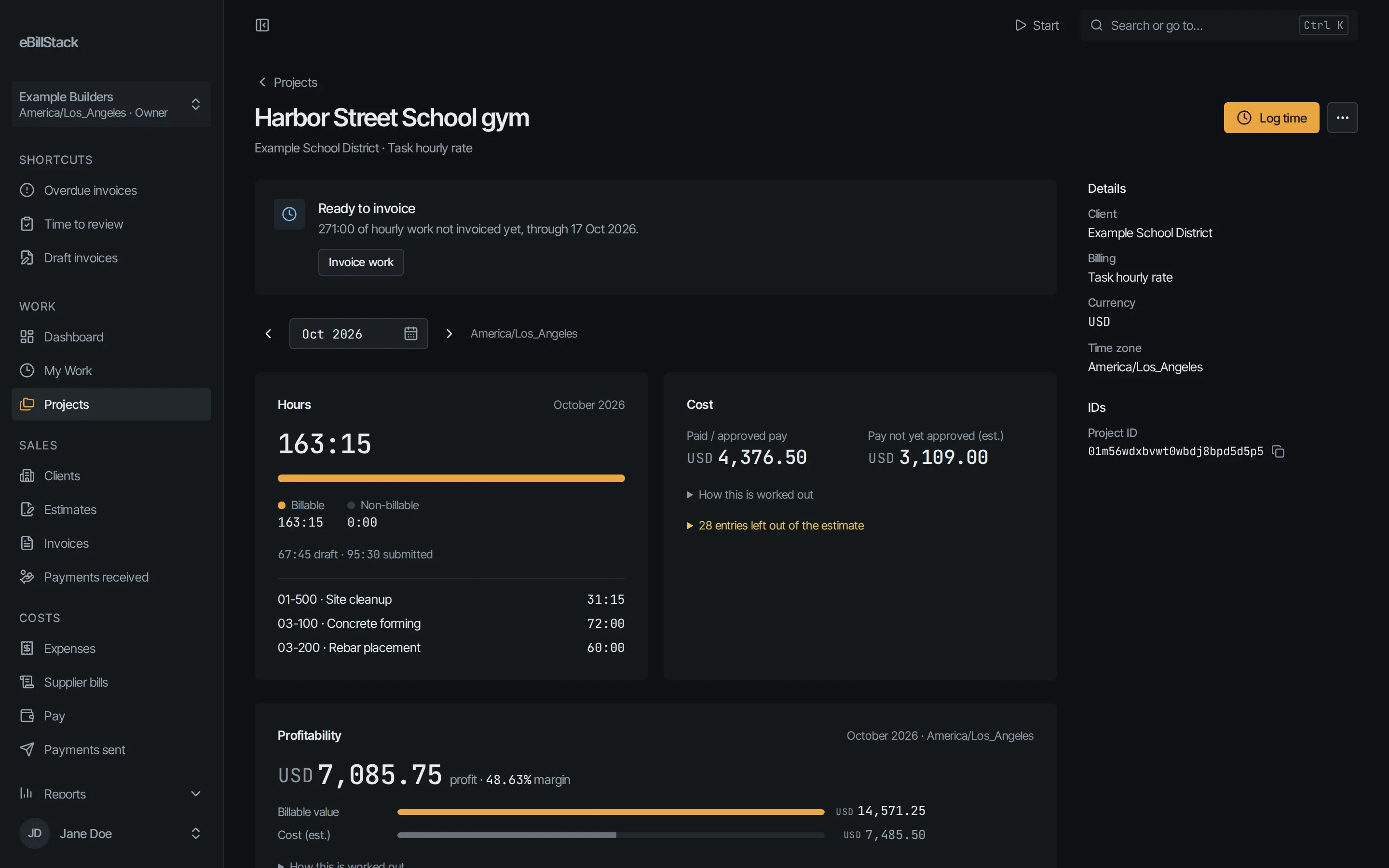This screenshot has width=1389, height=868.
Task: Go to next month arrow
Action: (x=449, y=334)
